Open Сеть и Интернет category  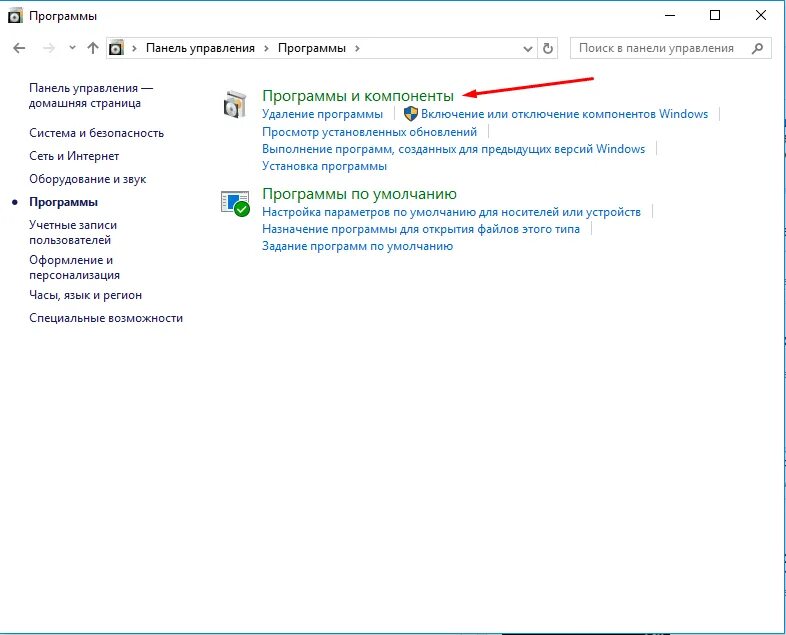74,156
